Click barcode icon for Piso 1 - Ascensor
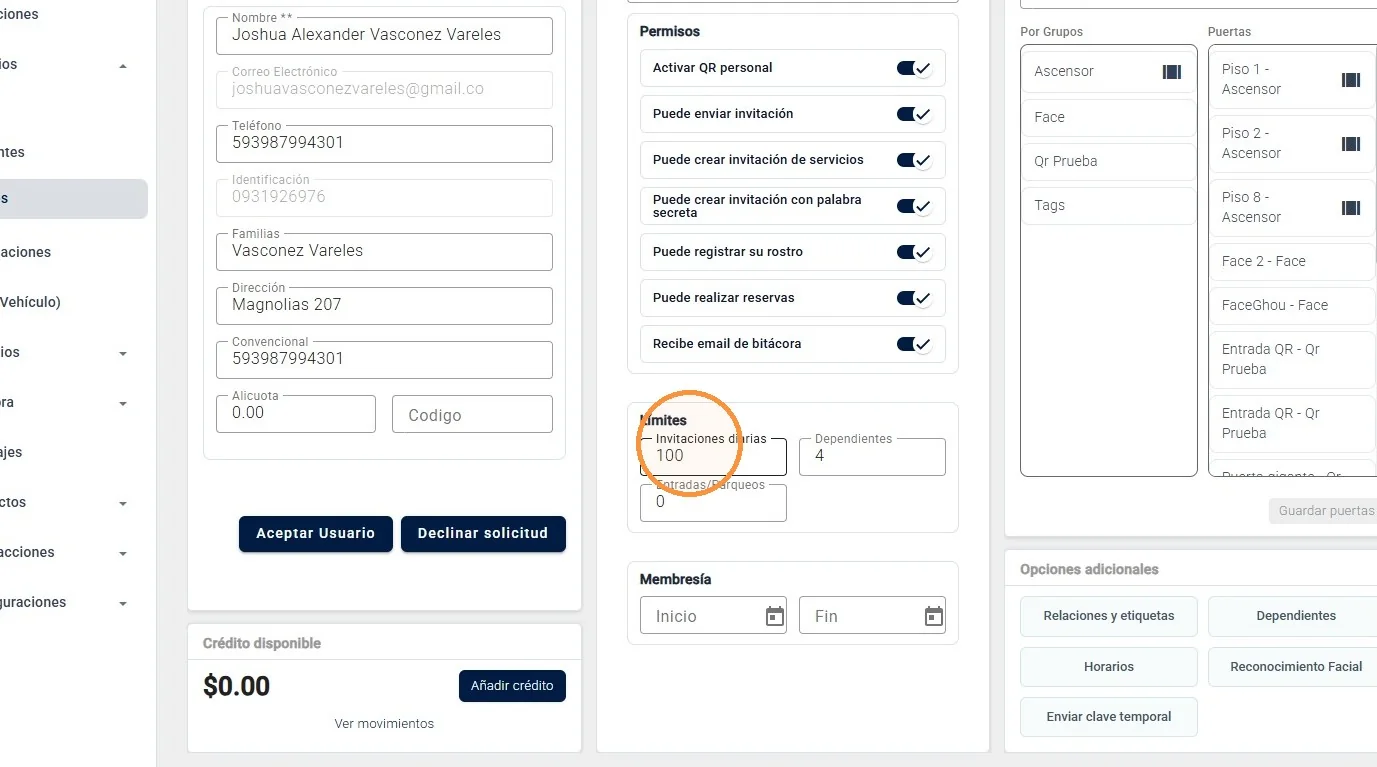1377x767 pixels. click(1351, 80)
